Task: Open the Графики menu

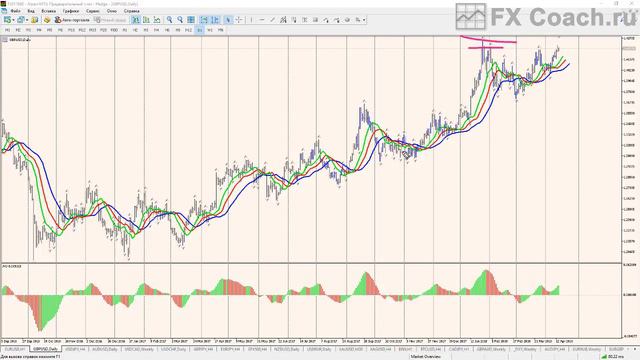Action: tap(71, 11)
